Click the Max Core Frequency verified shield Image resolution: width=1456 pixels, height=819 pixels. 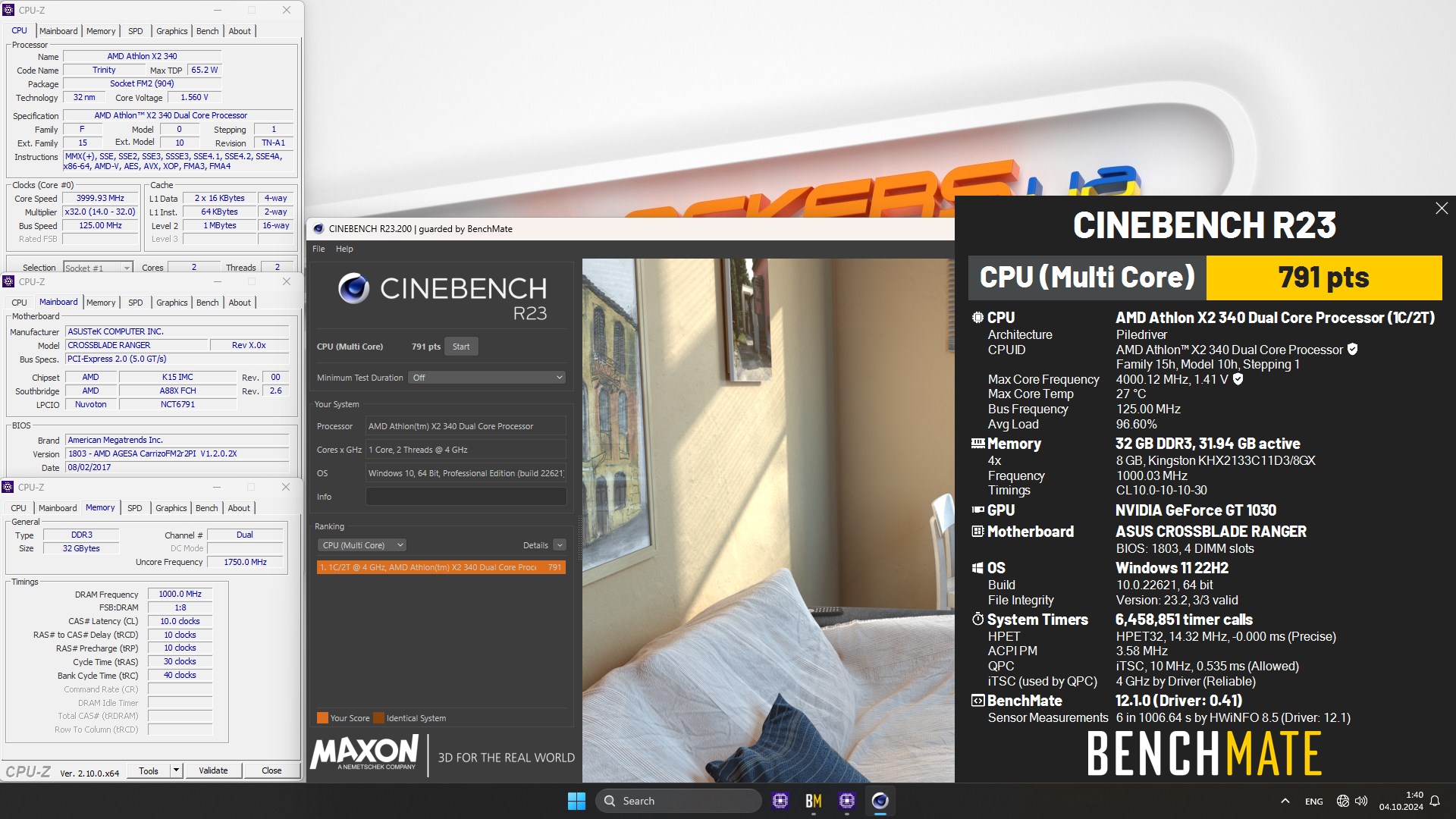(1238, 379)
